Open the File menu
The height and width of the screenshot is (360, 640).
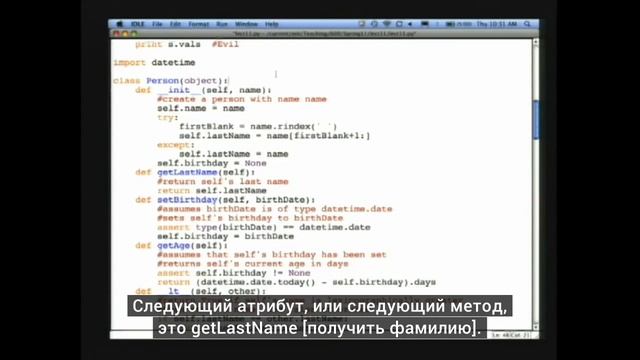(157, 24)
